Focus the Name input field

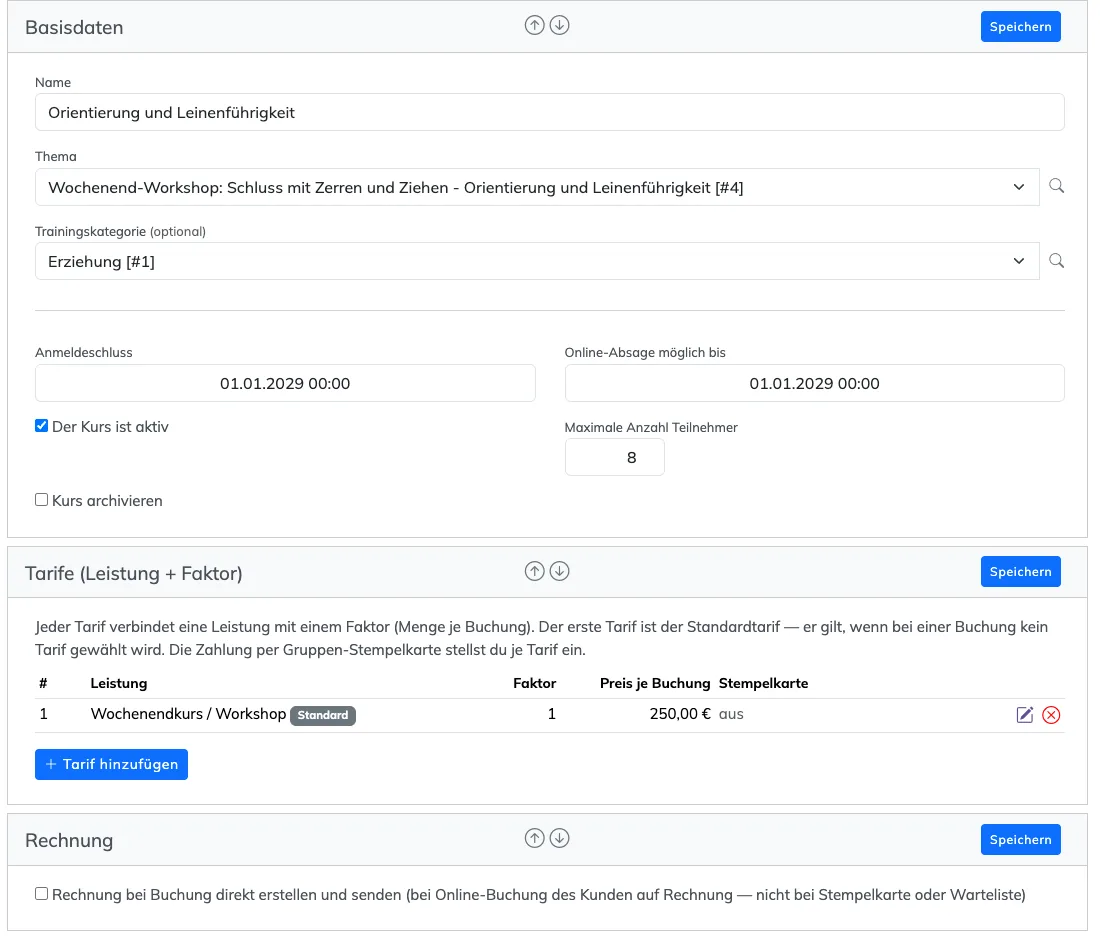click(x=550, y=112)
